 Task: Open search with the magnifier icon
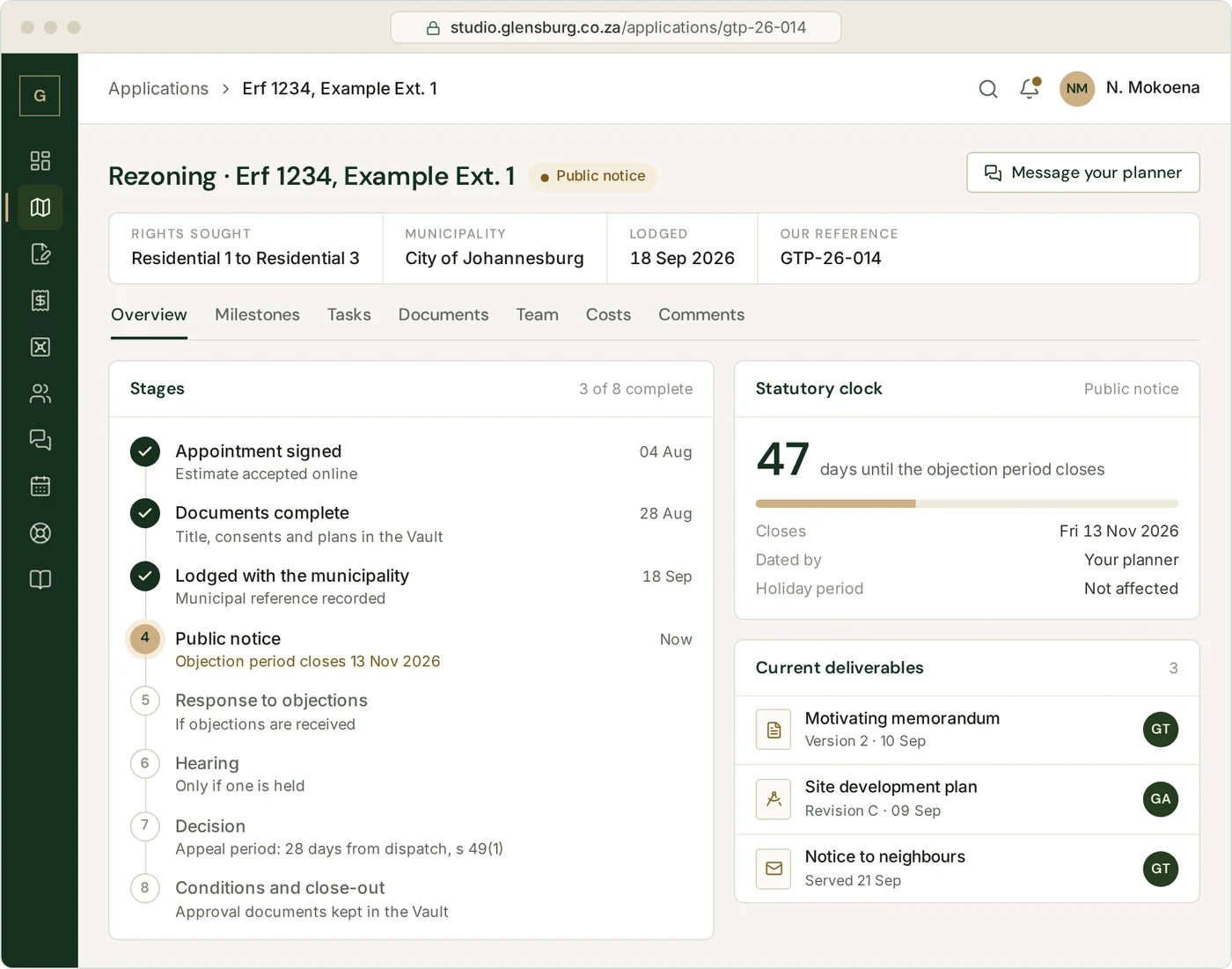coord(988,88)
